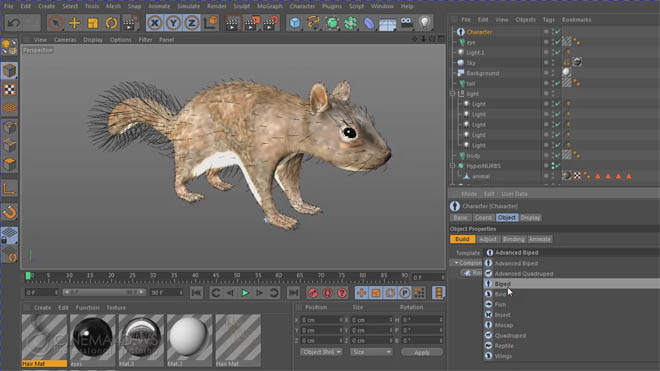Toggle Z axis lock
This screenshot has width=660, height=371.
[x=192, y=23]
